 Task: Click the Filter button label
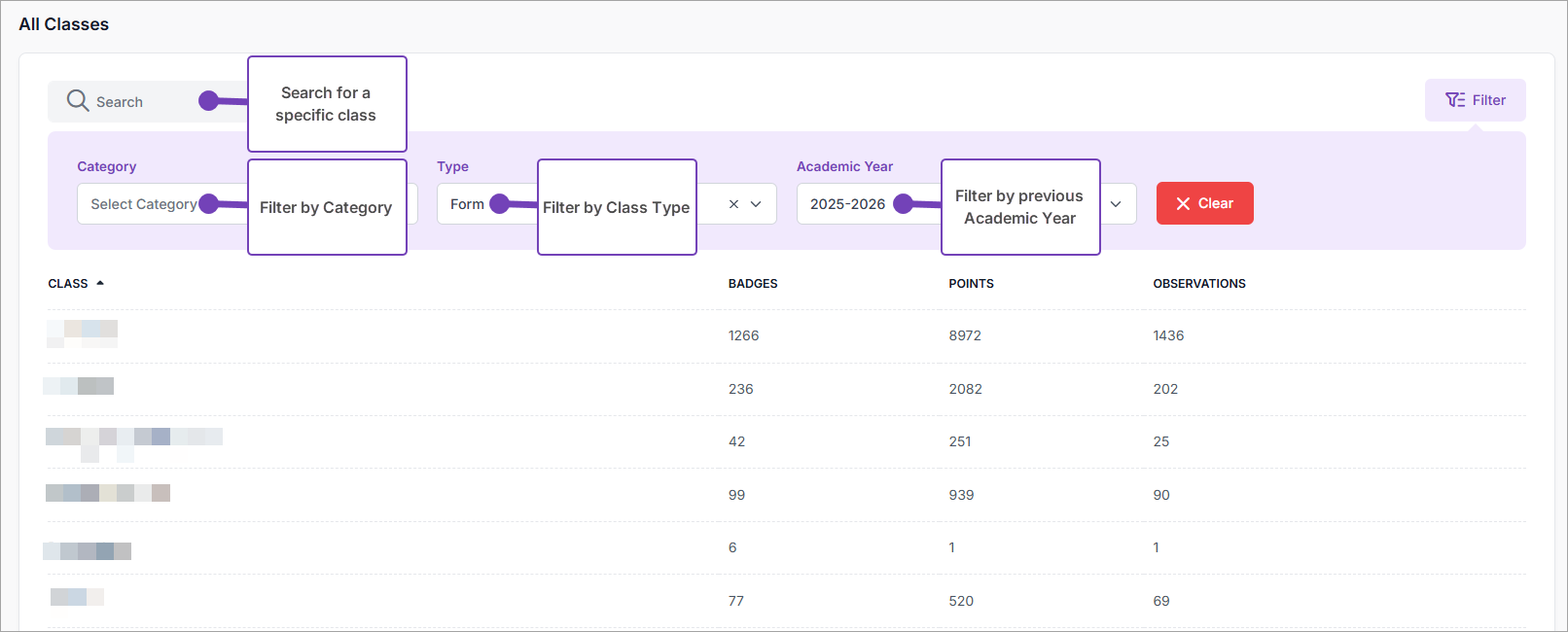(1488, 100)
